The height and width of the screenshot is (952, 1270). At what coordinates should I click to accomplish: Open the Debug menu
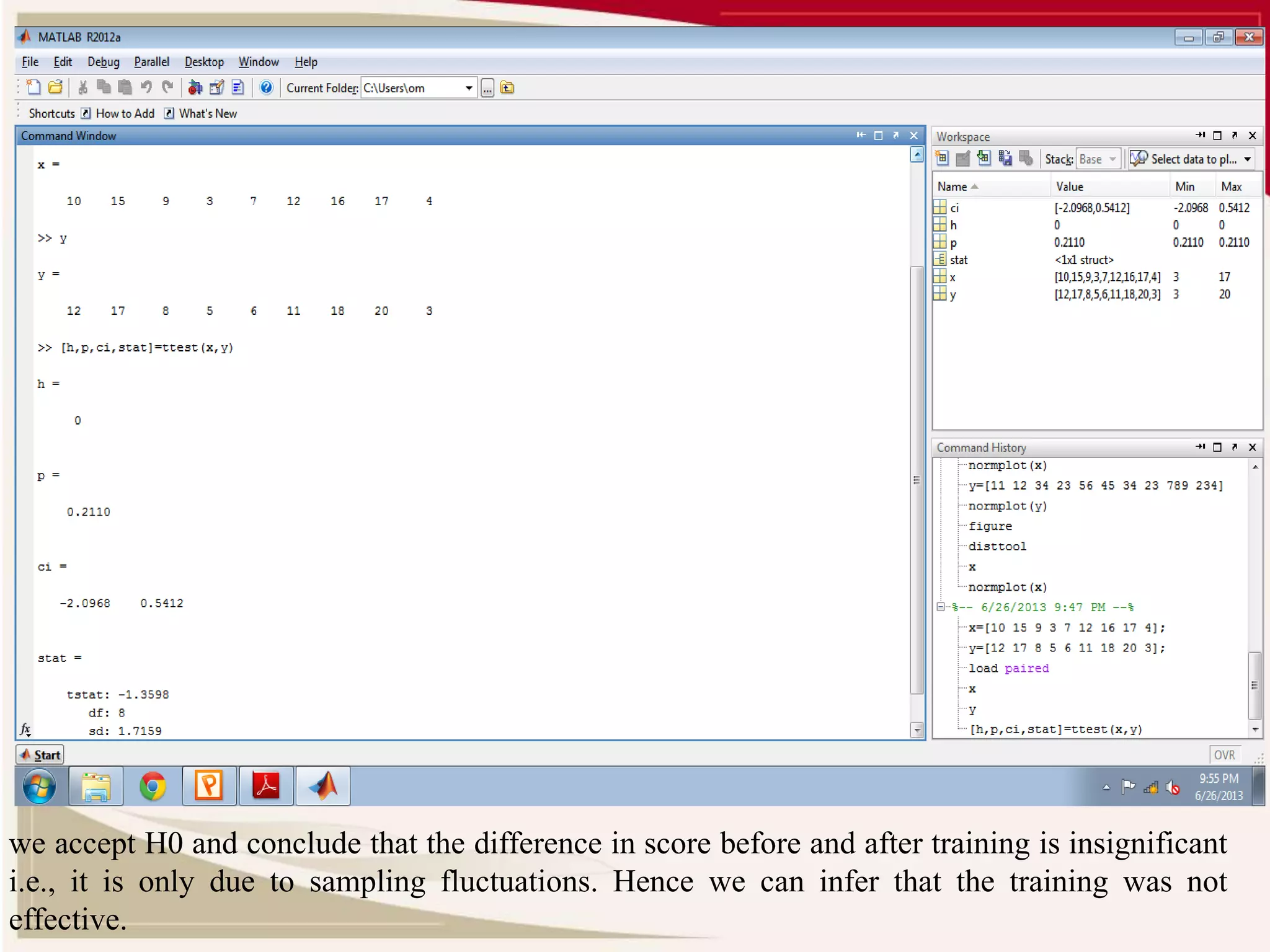click(x=103, y=62)
